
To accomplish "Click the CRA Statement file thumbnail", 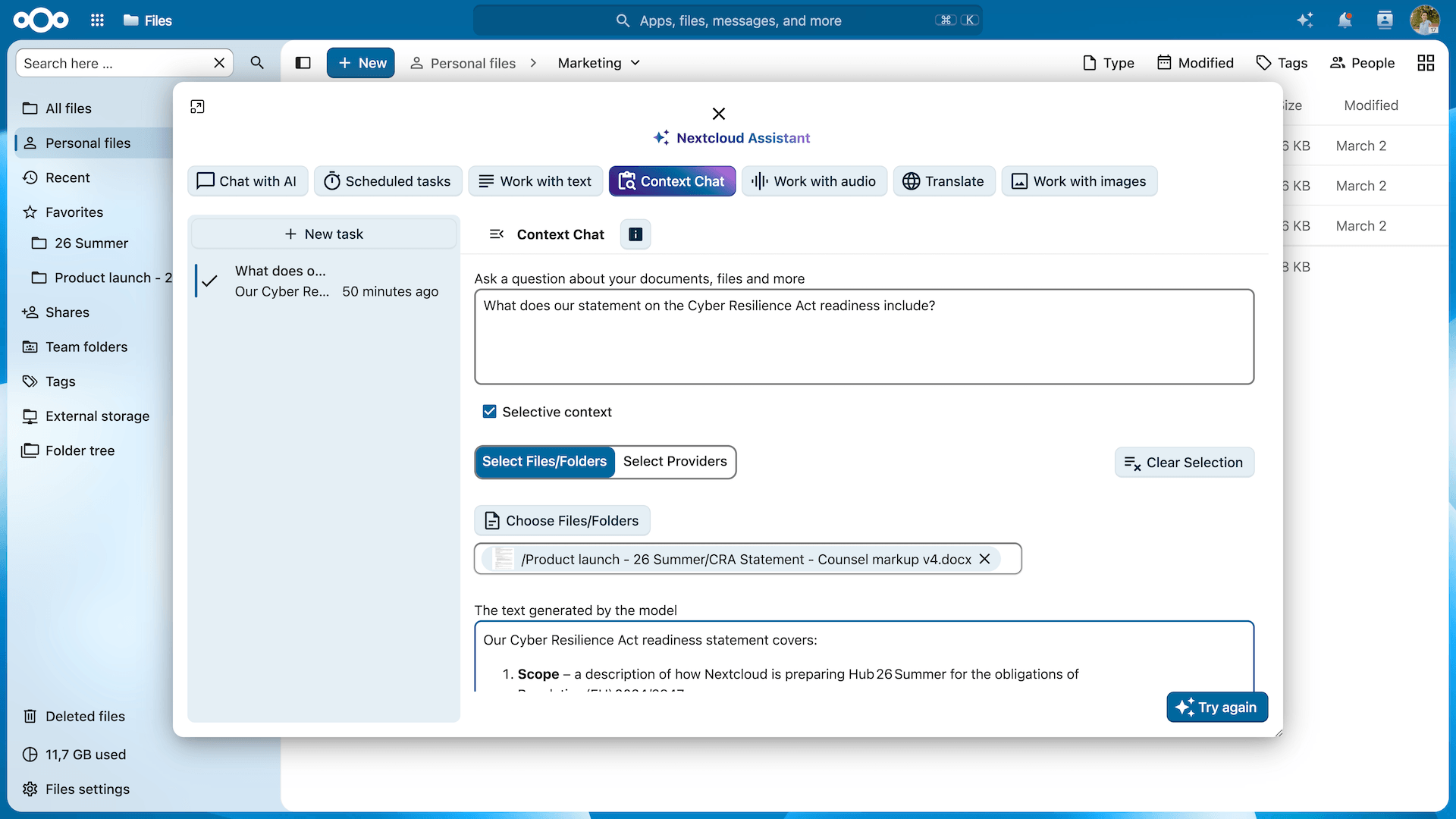I will [x=502, y=559].
